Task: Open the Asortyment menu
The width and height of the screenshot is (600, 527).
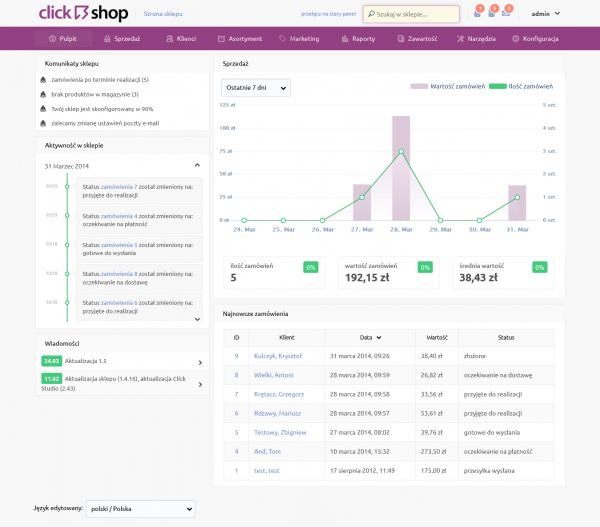Action: tap(238, 39)
